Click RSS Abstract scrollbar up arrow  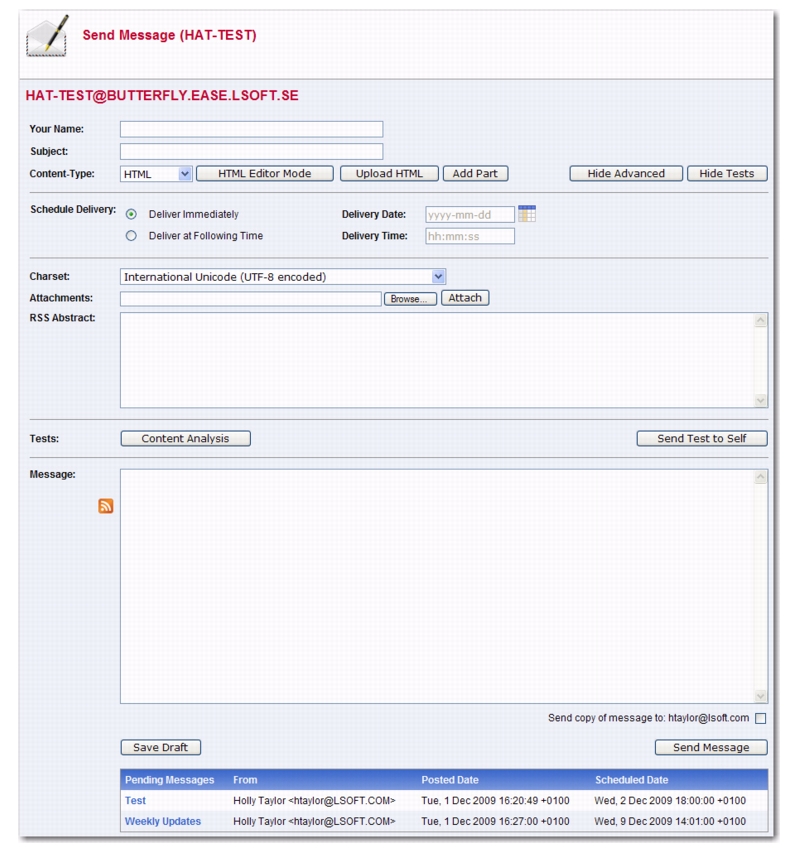tap(761, 321)
